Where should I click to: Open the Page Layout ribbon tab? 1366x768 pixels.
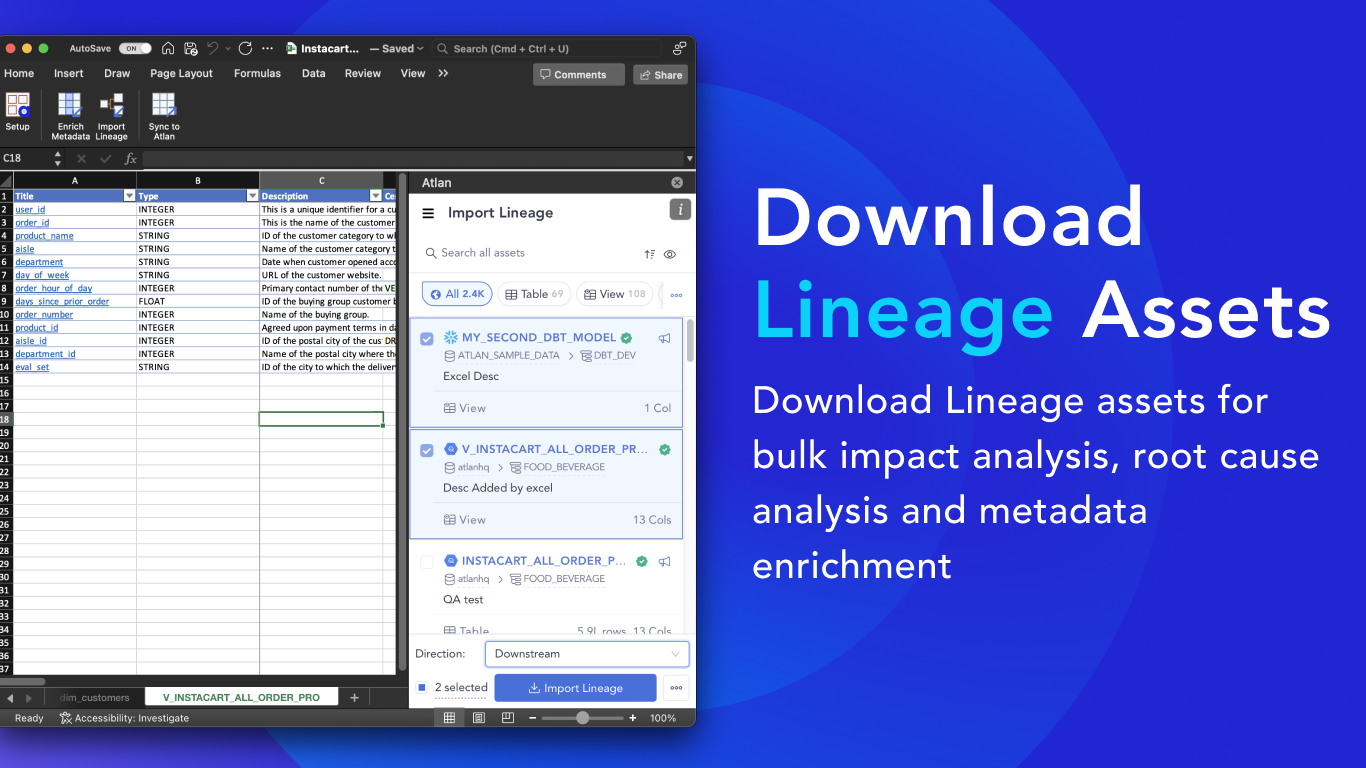pyautogui.click(x=182, y=73)
